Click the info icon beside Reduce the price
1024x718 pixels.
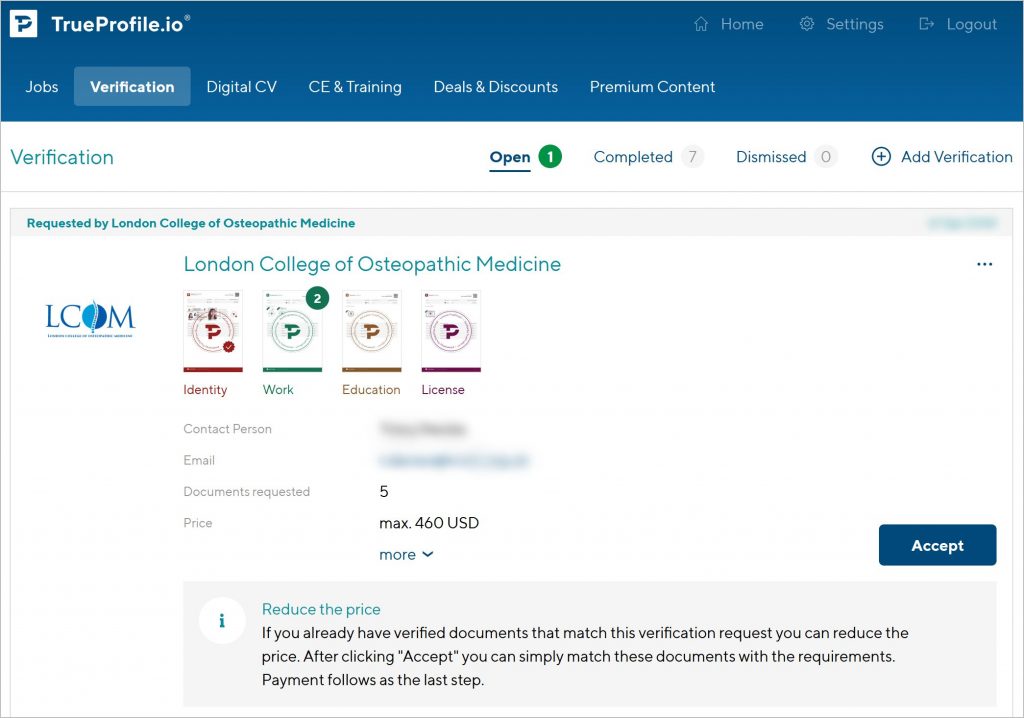(222, 621)
